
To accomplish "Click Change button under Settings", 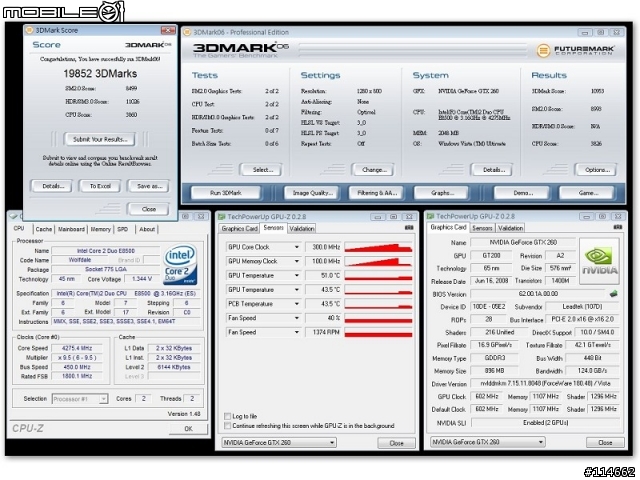I will (x=373, y=170).
